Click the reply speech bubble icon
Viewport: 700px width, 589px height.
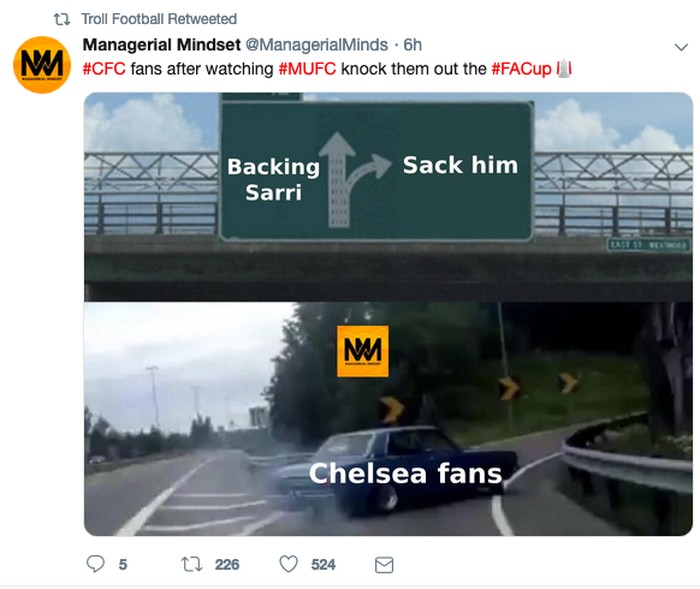(x=97, y=564)
